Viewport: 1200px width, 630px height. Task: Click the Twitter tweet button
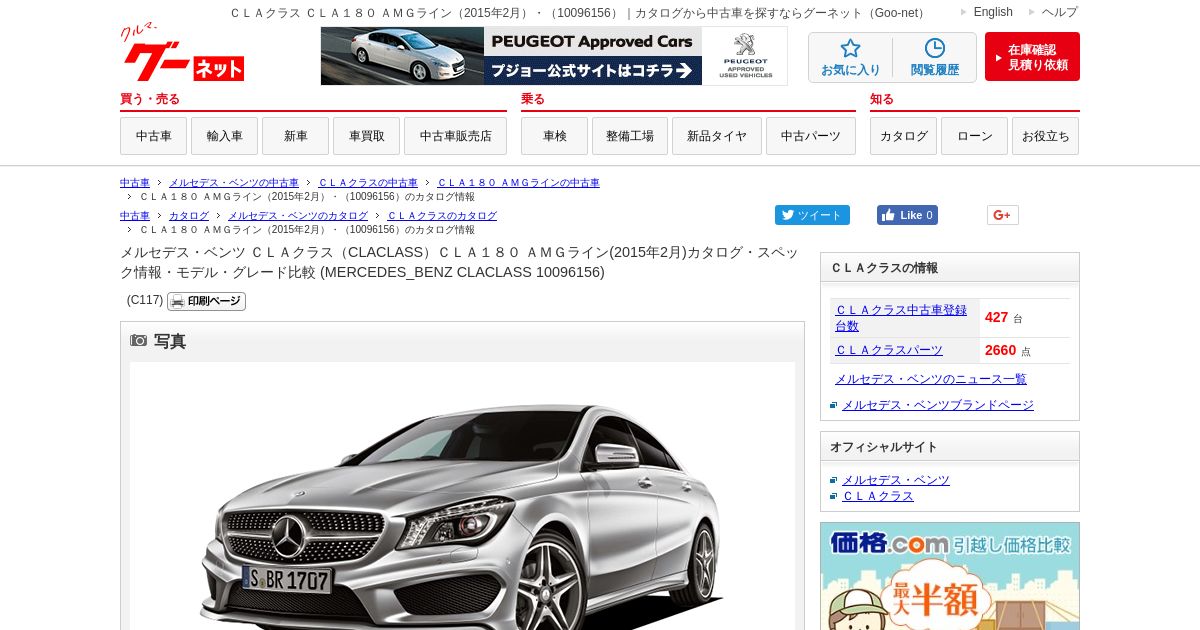(x=812, y=215)
